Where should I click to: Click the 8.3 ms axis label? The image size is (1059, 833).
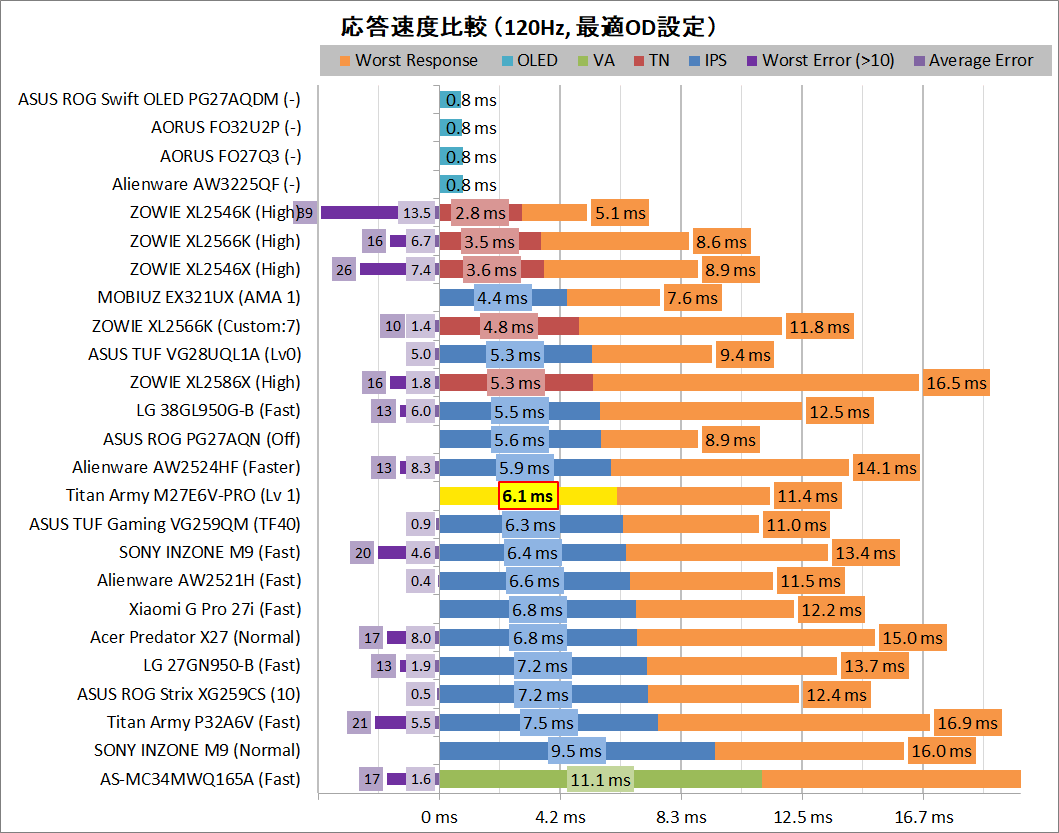click(681, 817)
